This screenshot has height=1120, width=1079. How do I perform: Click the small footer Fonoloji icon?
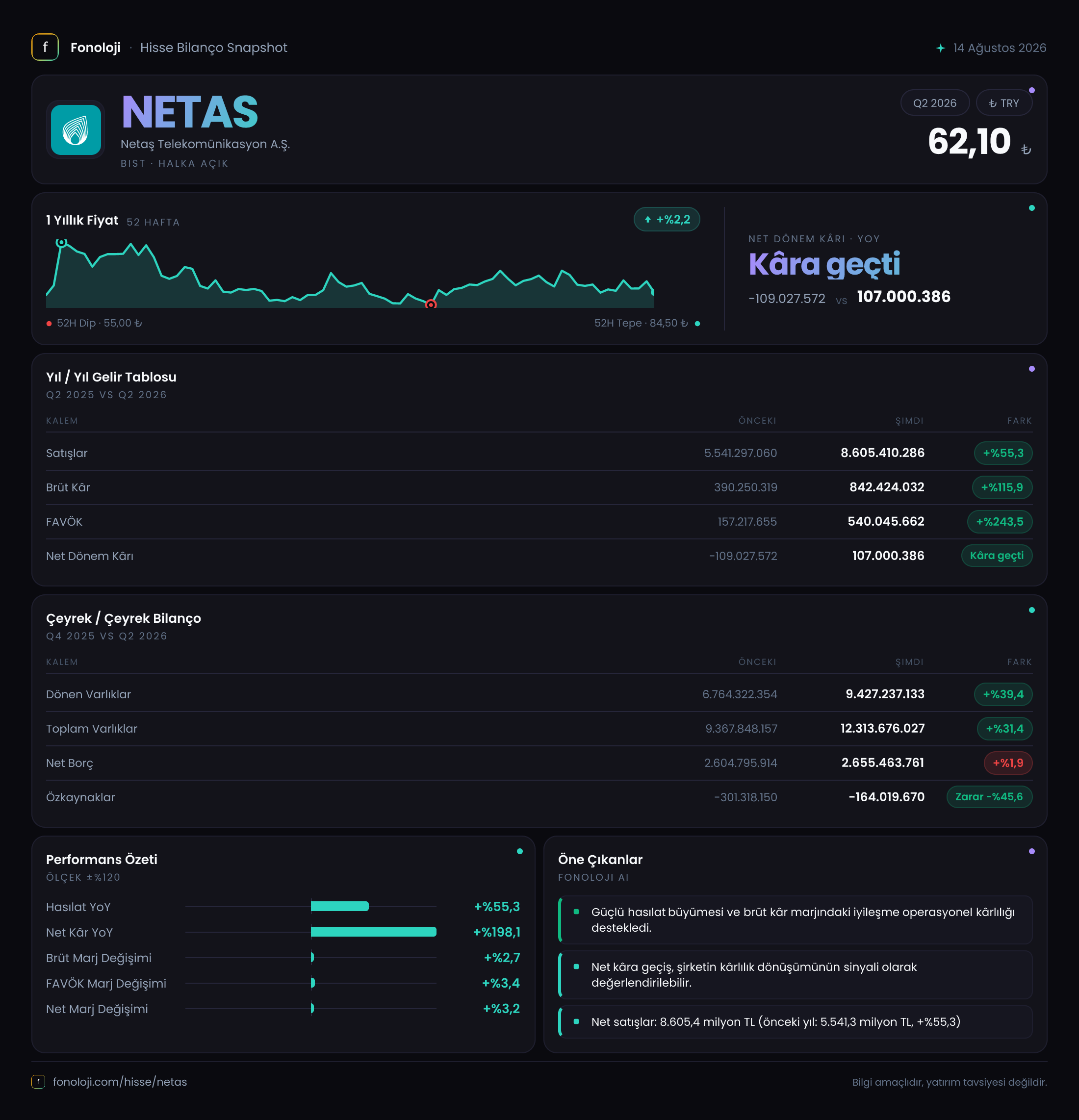coord(38,1082)
